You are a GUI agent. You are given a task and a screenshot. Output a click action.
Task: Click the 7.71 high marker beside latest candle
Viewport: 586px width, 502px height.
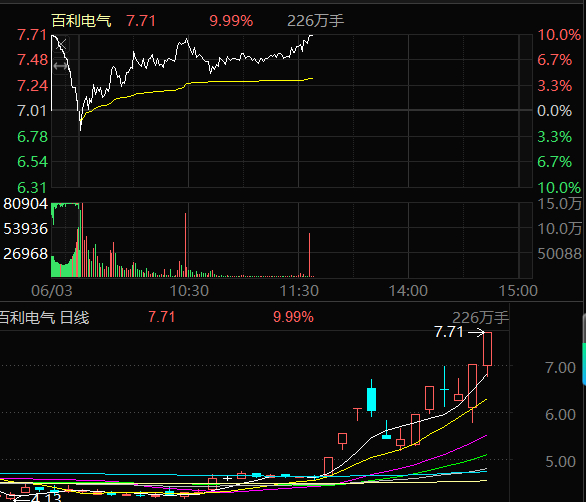(x=448, y=332)
